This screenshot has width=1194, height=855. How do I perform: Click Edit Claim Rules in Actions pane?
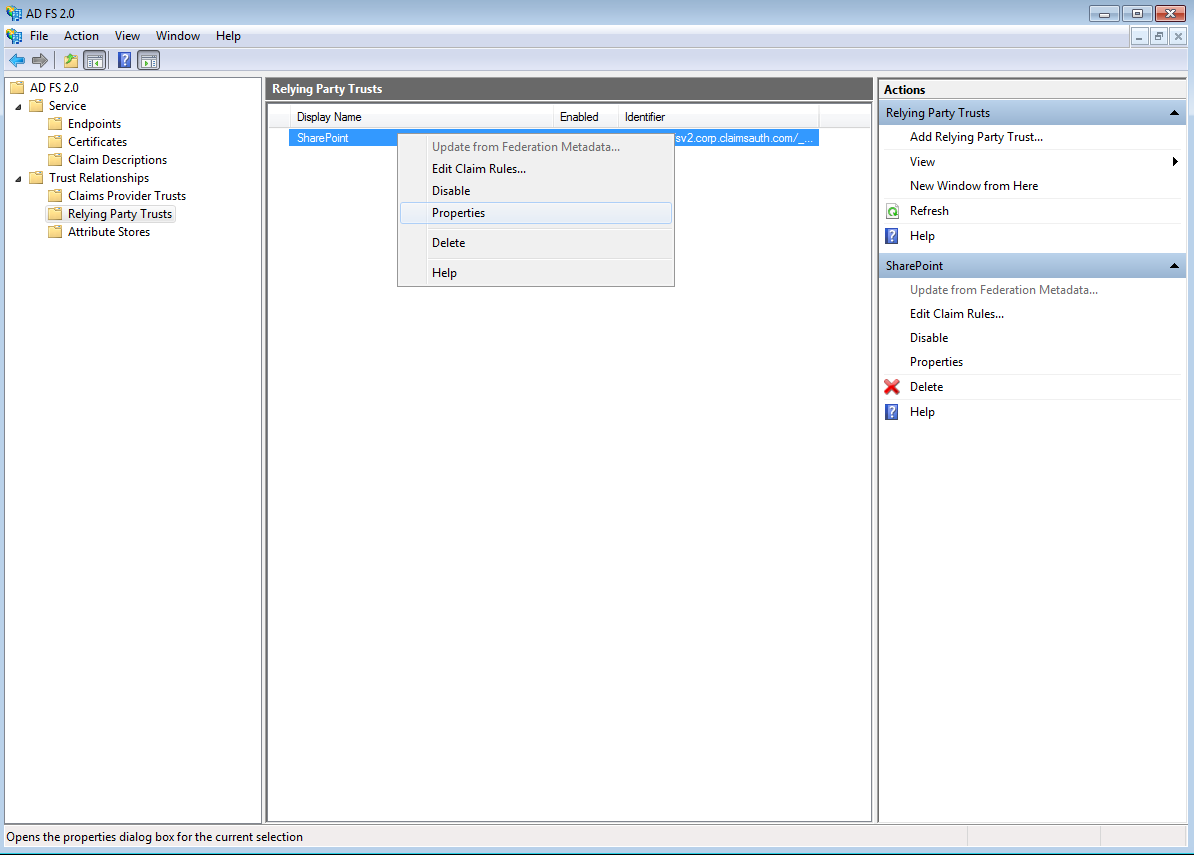pyautogui.click(x=956, y=314)
